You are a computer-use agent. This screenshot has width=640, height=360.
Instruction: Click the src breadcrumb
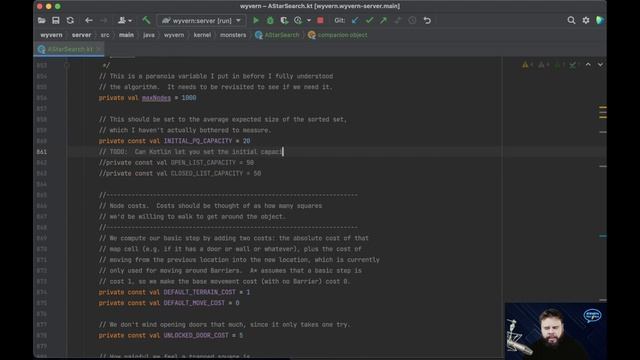pyautogui.click(x=105, y=35)
